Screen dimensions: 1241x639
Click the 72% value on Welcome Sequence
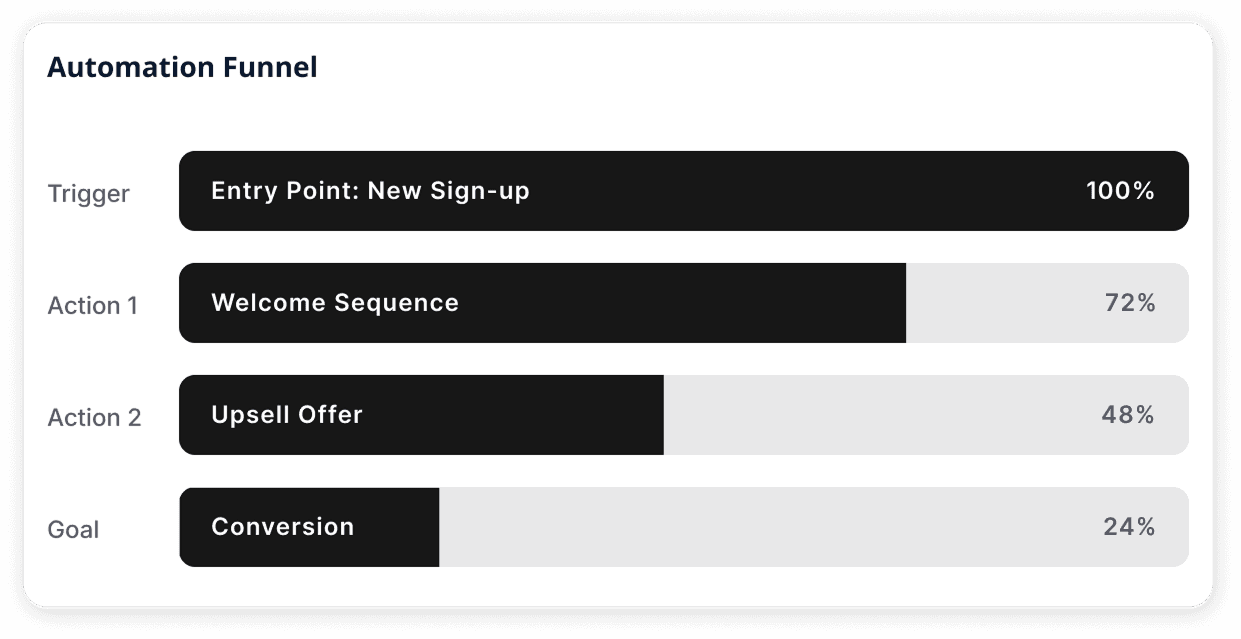click(x=1131, y=303)
